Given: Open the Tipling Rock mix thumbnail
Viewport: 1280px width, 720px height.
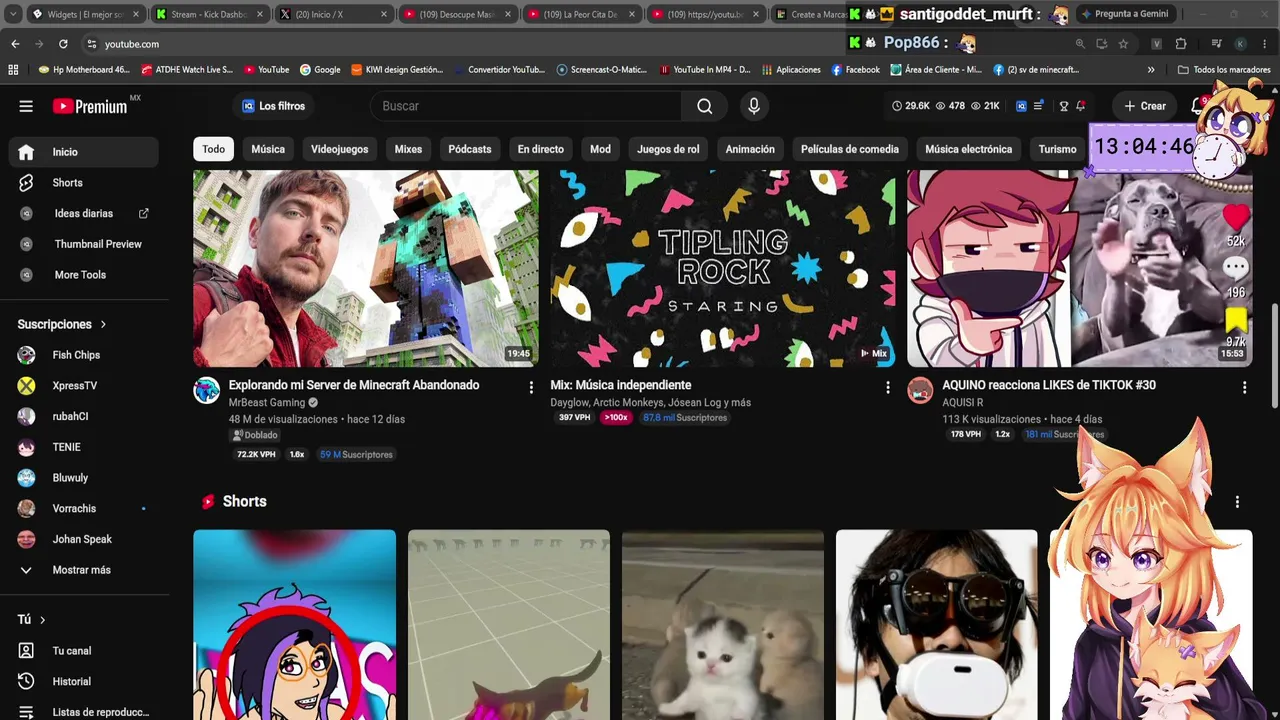Looking at the screenshot, I should 723,268.
